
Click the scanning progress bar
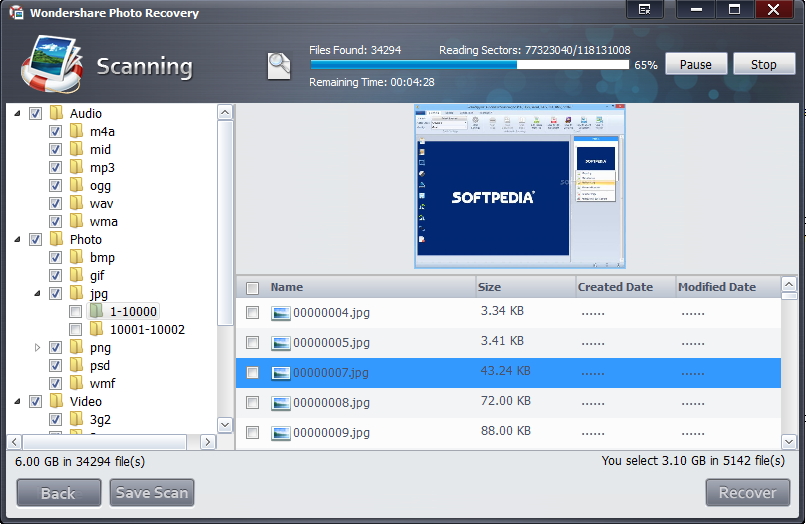point(469,65)
